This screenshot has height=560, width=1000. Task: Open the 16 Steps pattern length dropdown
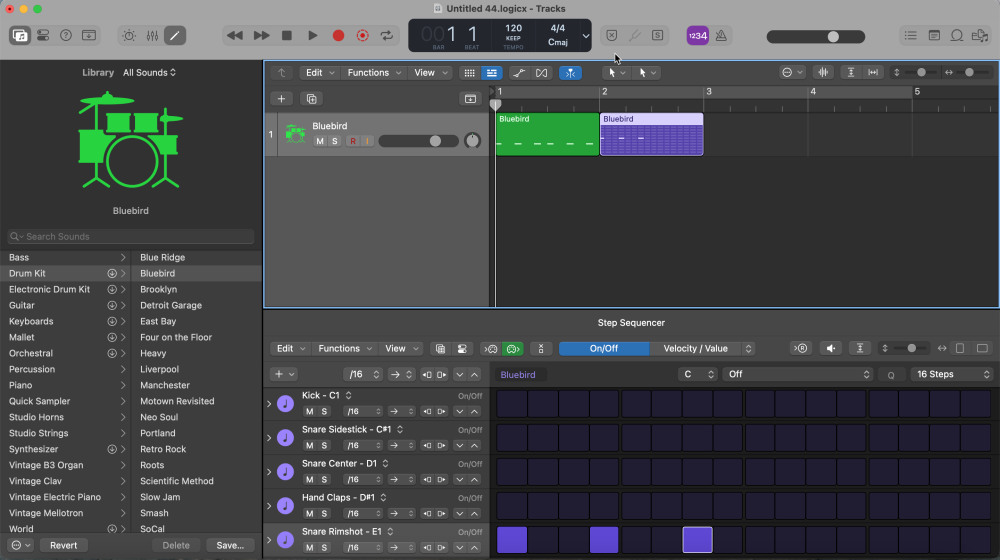point(952,374)
